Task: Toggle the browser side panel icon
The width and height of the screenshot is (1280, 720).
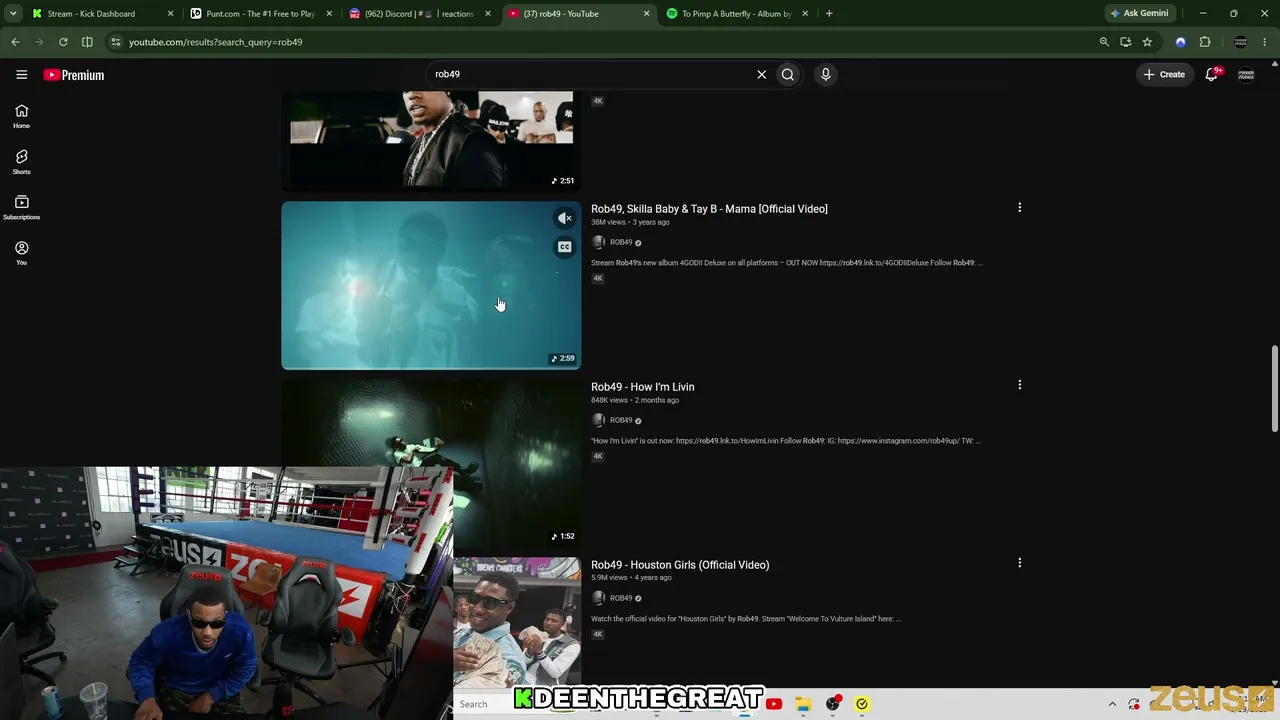Action: (x=87, y=42)
